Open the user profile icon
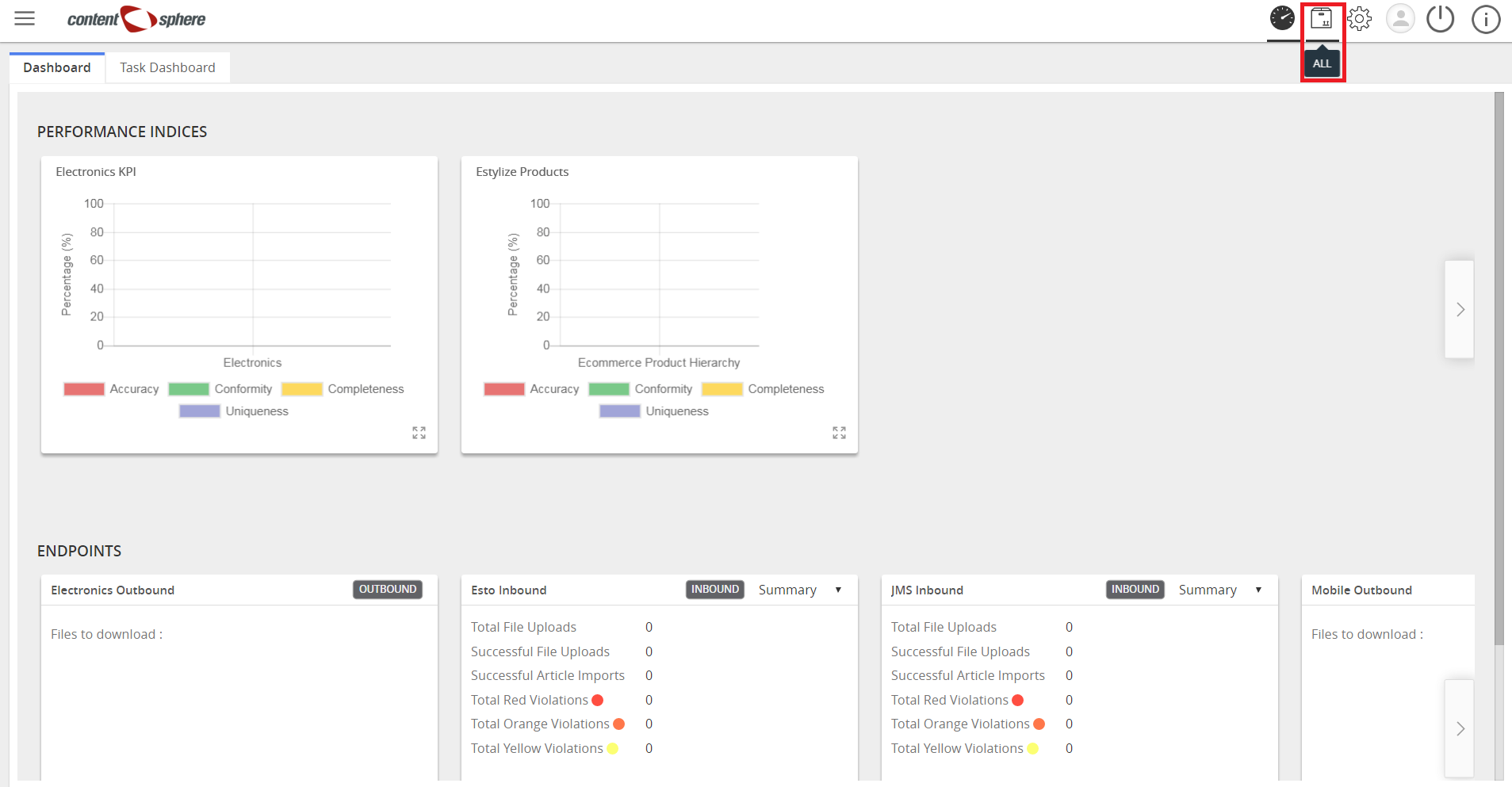The width and height of the screenshot is (1512, 787). 1400,18
